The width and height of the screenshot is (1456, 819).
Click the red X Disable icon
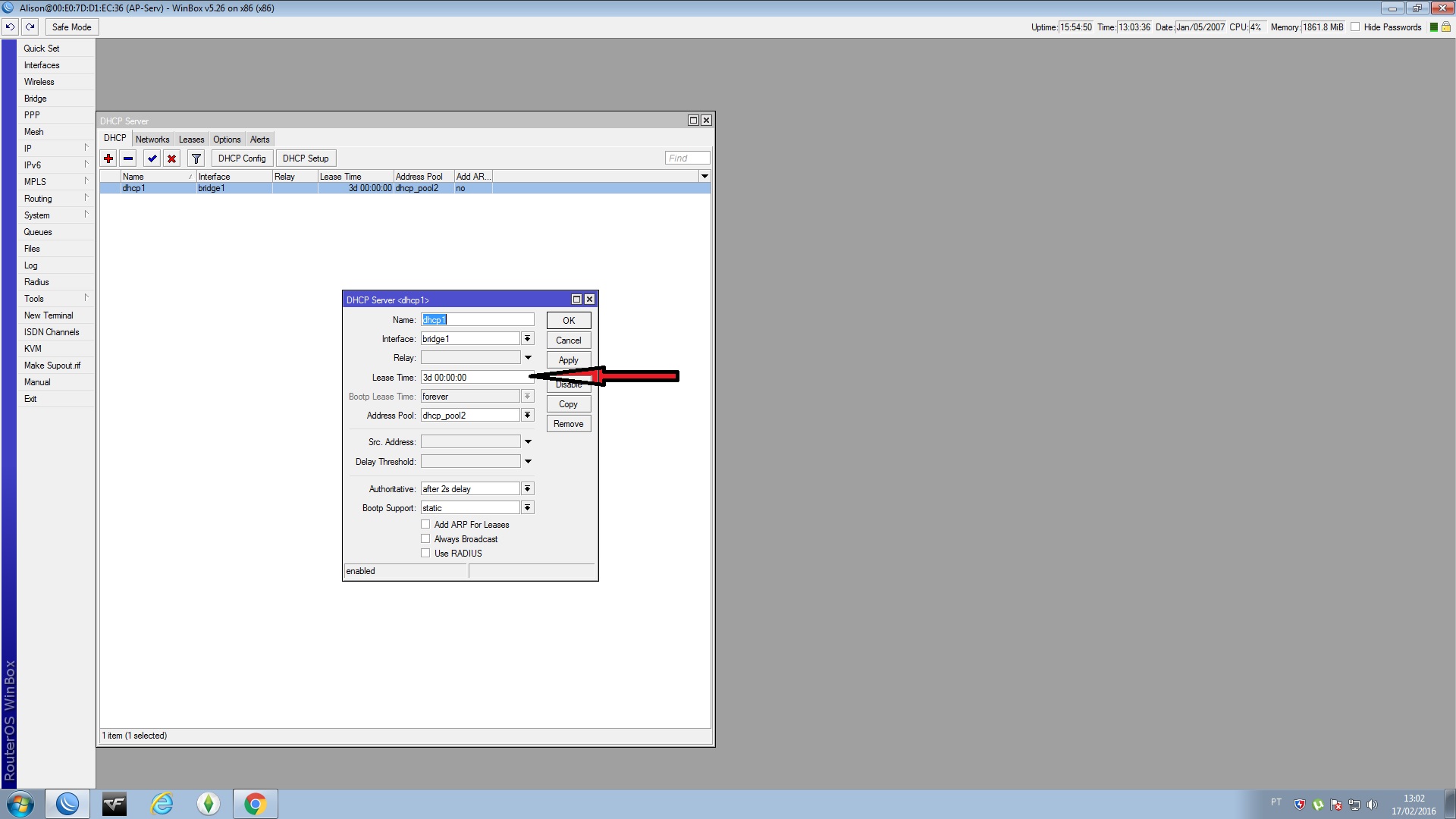click(172, 158)
